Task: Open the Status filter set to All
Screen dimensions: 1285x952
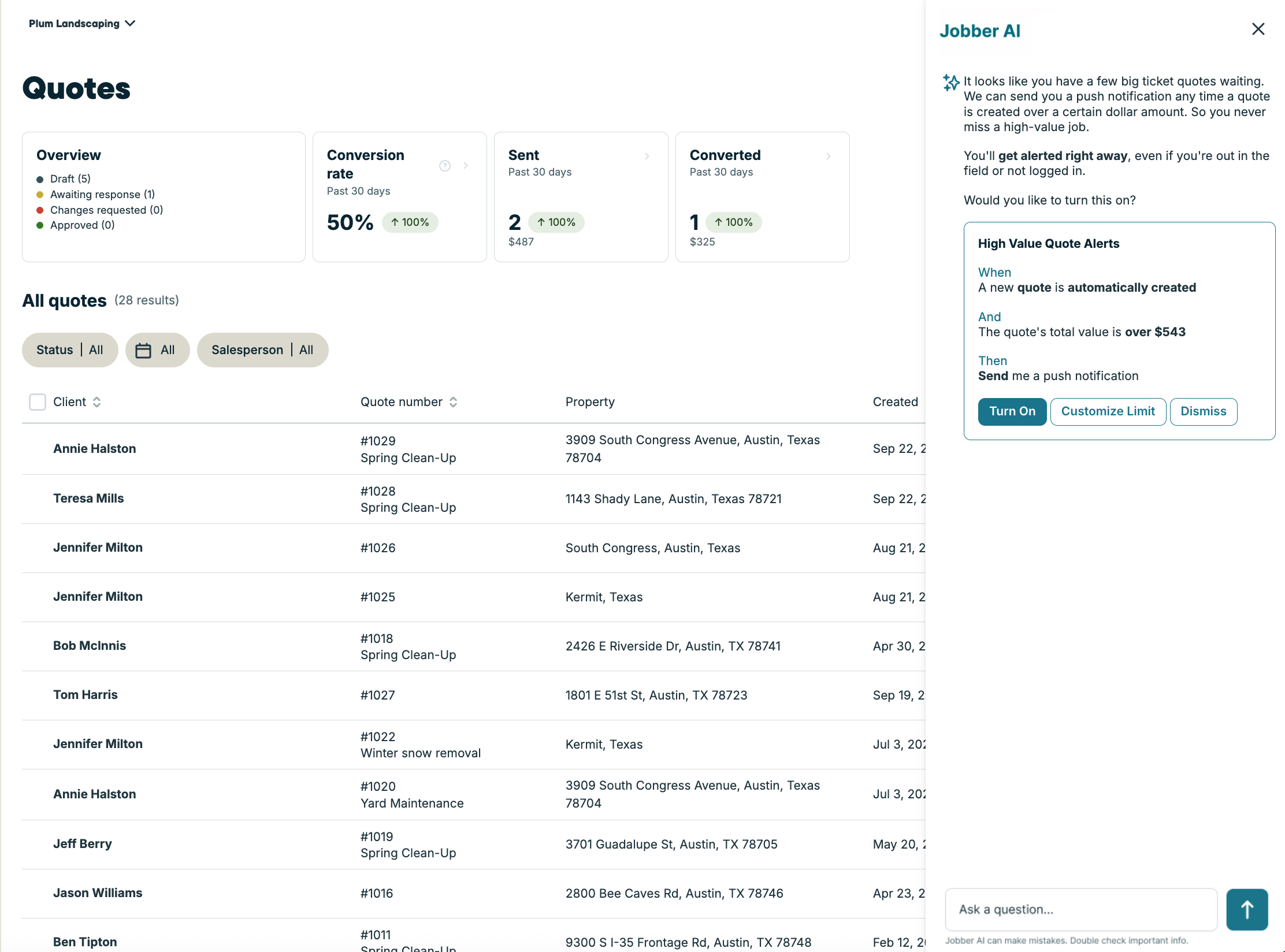Action: (x=69, y=349)
